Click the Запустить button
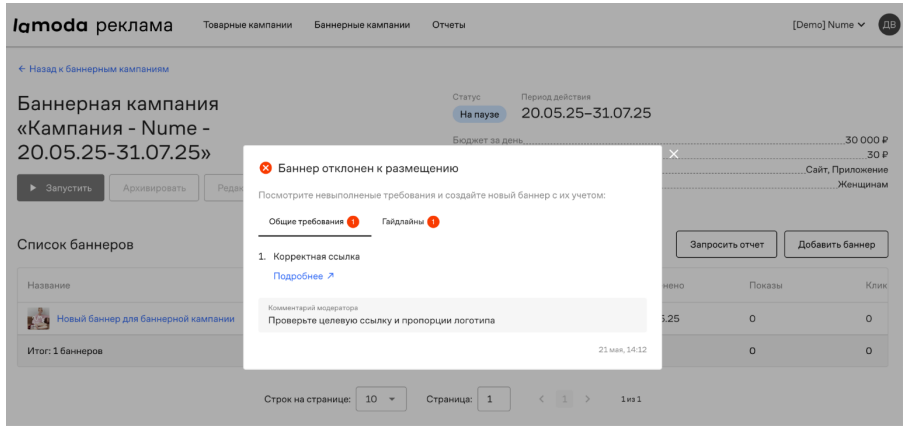 (x=60, y=188)
